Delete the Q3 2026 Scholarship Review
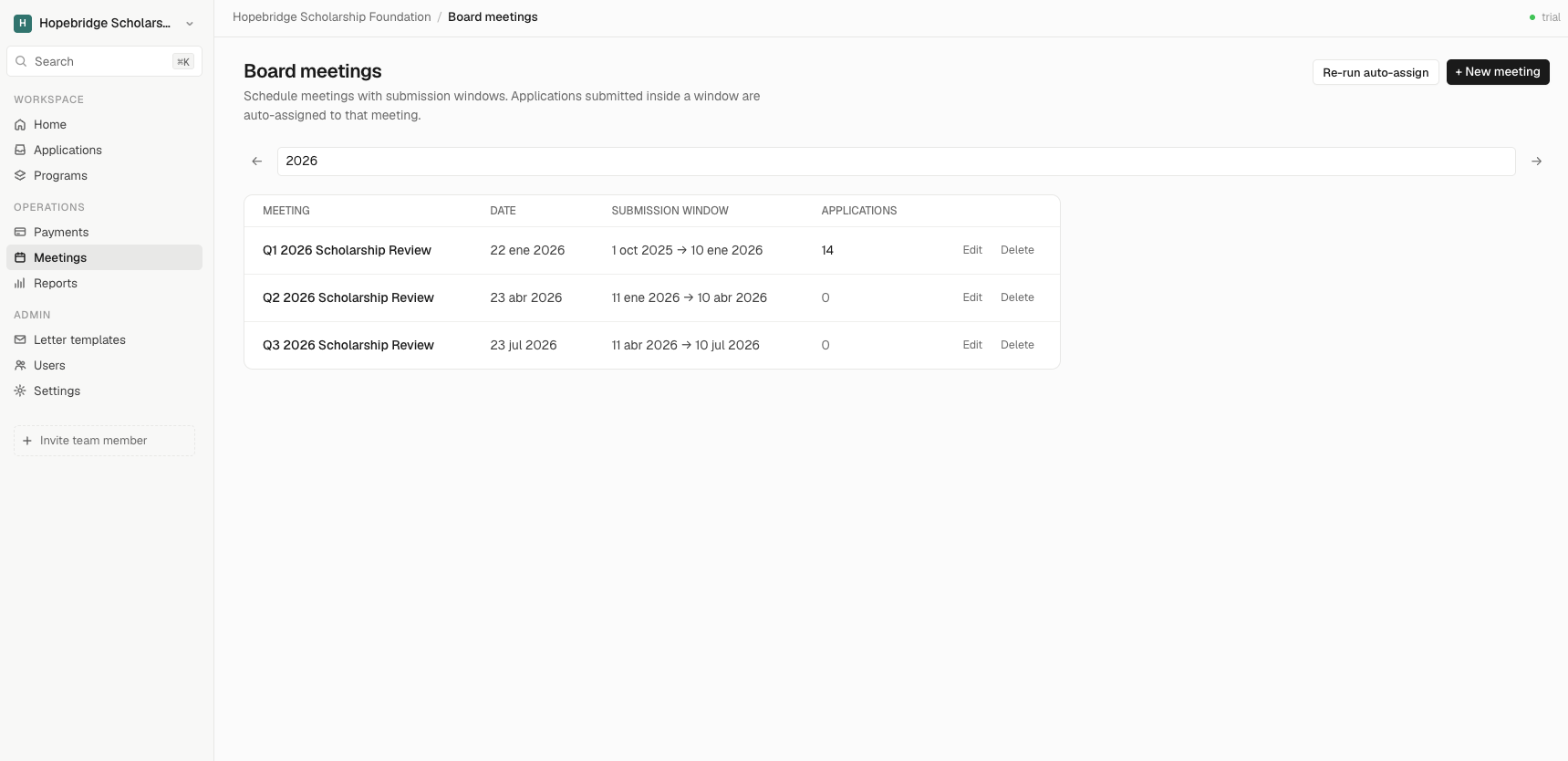Viewport: 1568px width, 761px height. 1017,345
